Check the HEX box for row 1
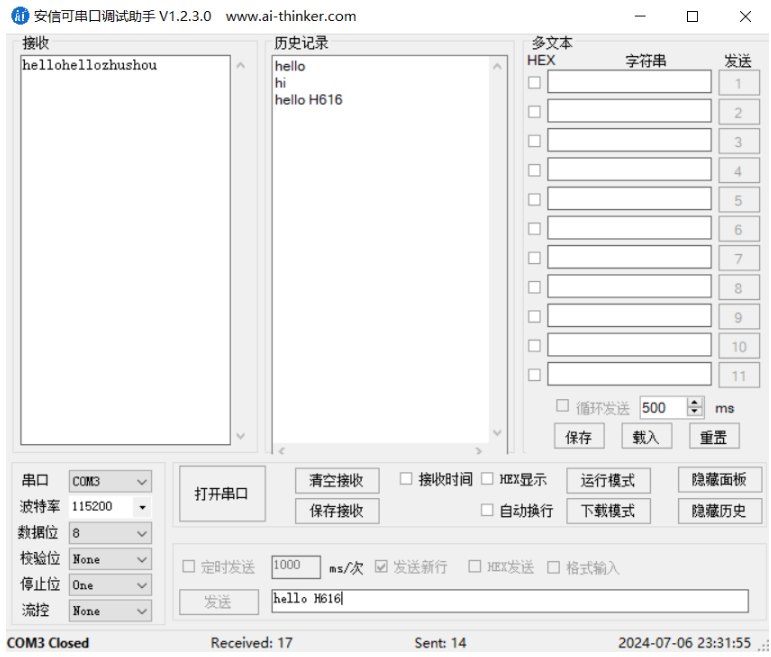The height and width of the screenshot is (657, 771). [x=534, y=82]
